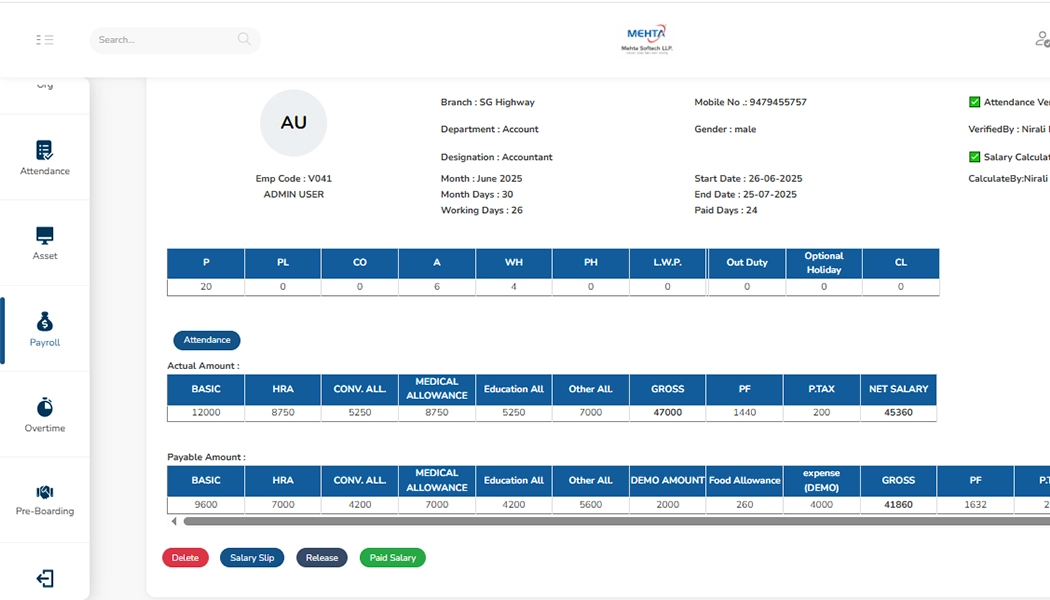Click the Release button
The height and width of the screenshot is (600, 1050).
click(x=321, y=557)
